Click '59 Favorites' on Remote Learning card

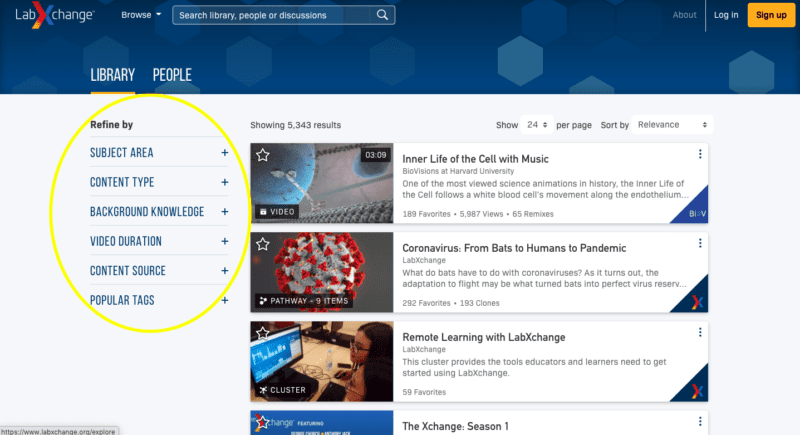(424, 392)
